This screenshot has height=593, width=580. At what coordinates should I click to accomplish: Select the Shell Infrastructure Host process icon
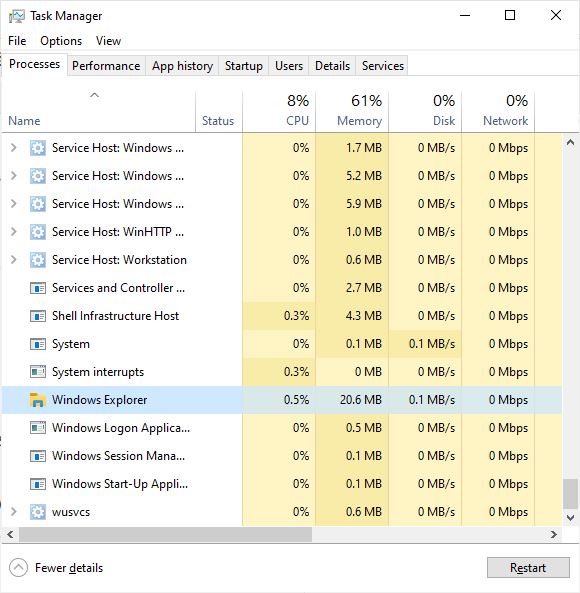(x=37, y=316)
